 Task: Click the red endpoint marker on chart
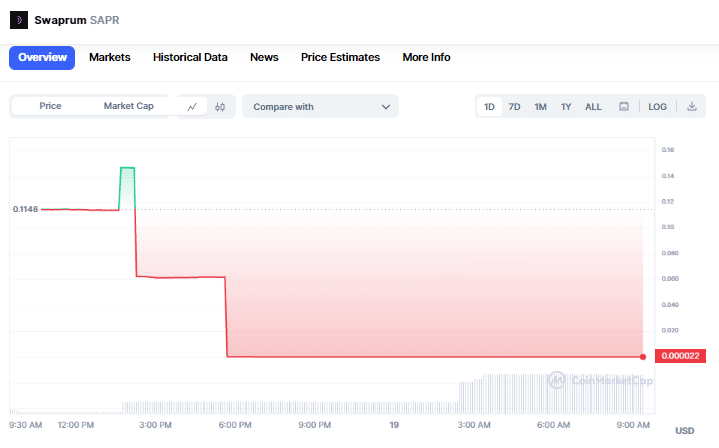point(643,357)
